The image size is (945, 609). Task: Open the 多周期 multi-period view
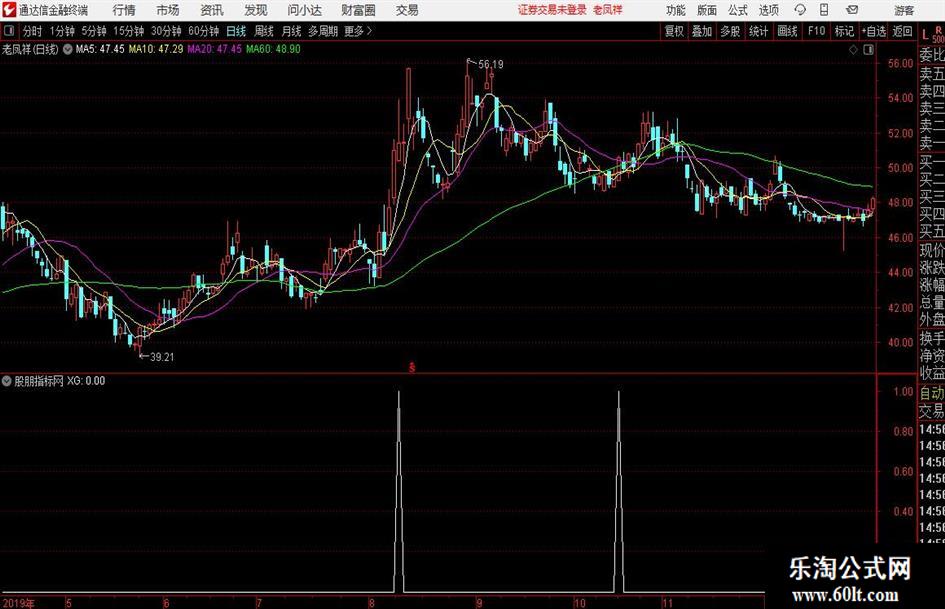[323, 31]
